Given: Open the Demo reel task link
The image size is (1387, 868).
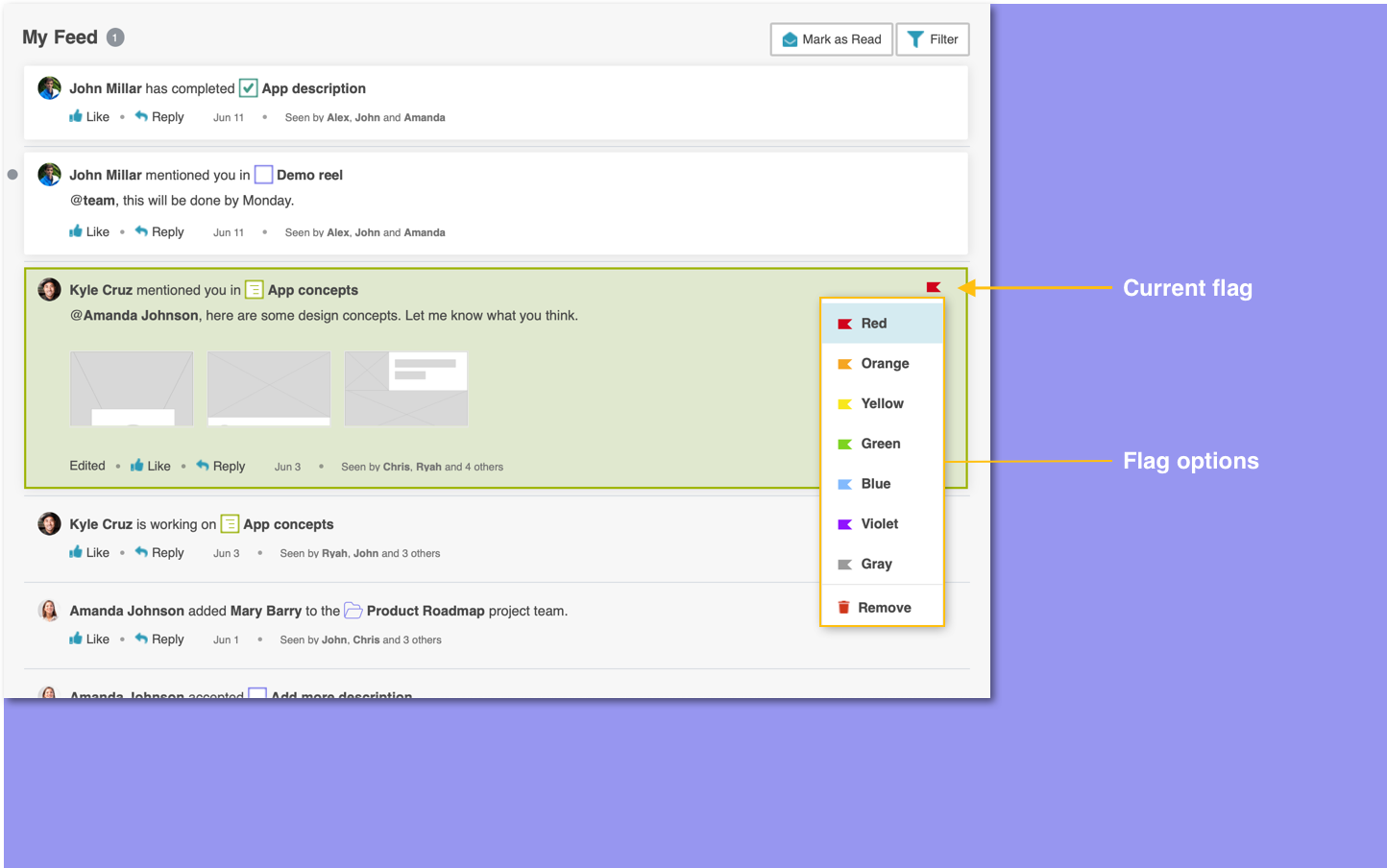Looking at the screenshot, I should [x=309, y=175].
